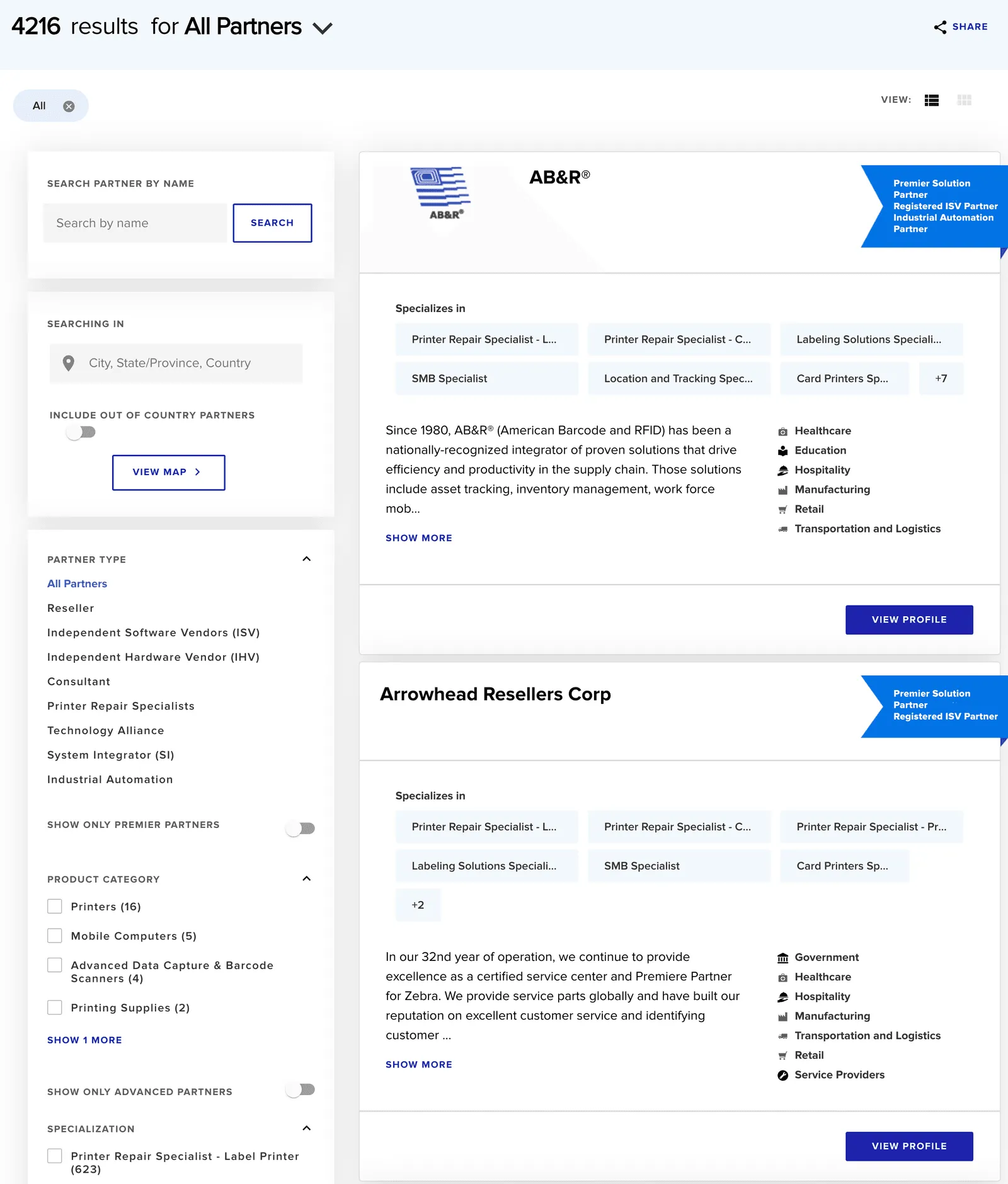Click the Retail cart icon on AB&R card
The height and width of the screenshot is (1184, 1008).
click(x=782, y=510)
